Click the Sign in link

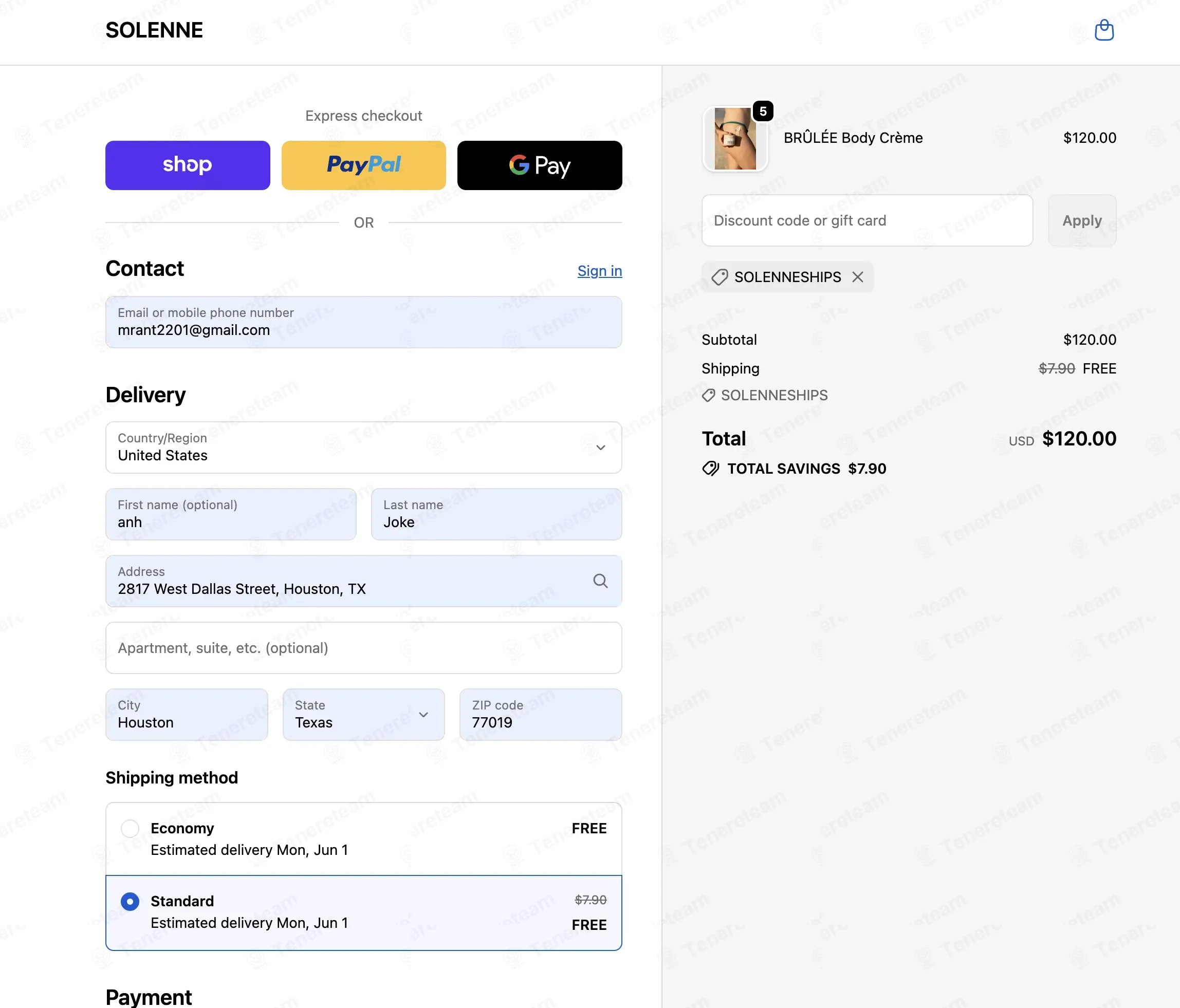[600, 271]
